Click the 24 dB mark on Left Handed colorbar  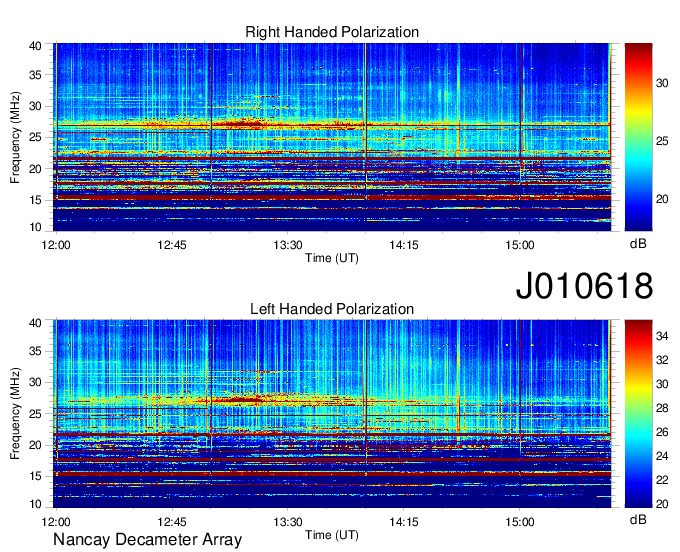(x=662, y=456)
